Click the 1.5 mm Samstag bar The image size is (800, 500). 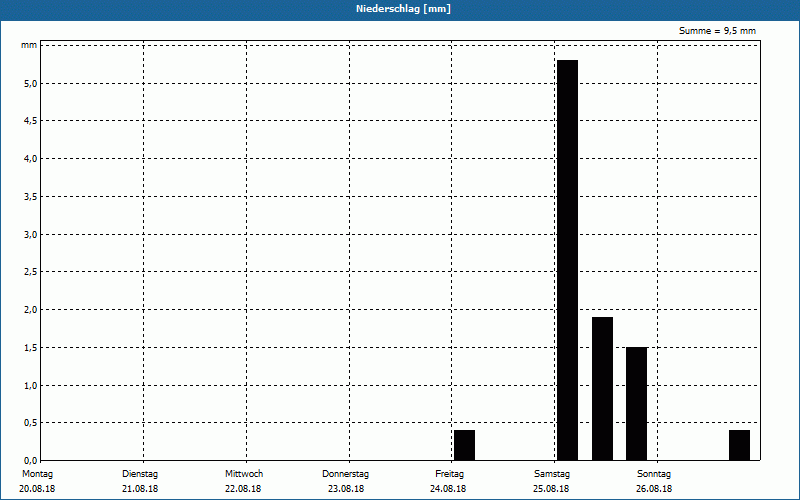pos(636,404)
